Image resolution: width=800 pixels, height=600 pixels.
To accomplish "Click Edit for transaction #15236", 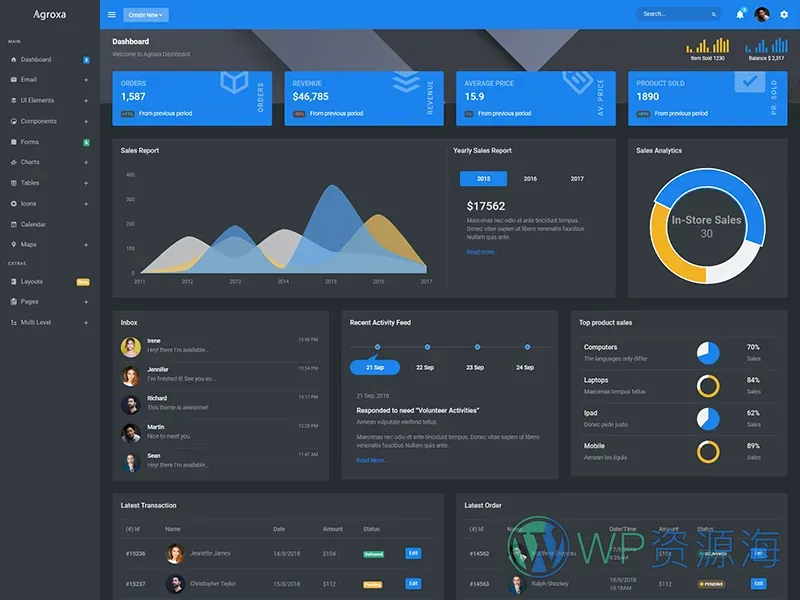I will point(413,553).
